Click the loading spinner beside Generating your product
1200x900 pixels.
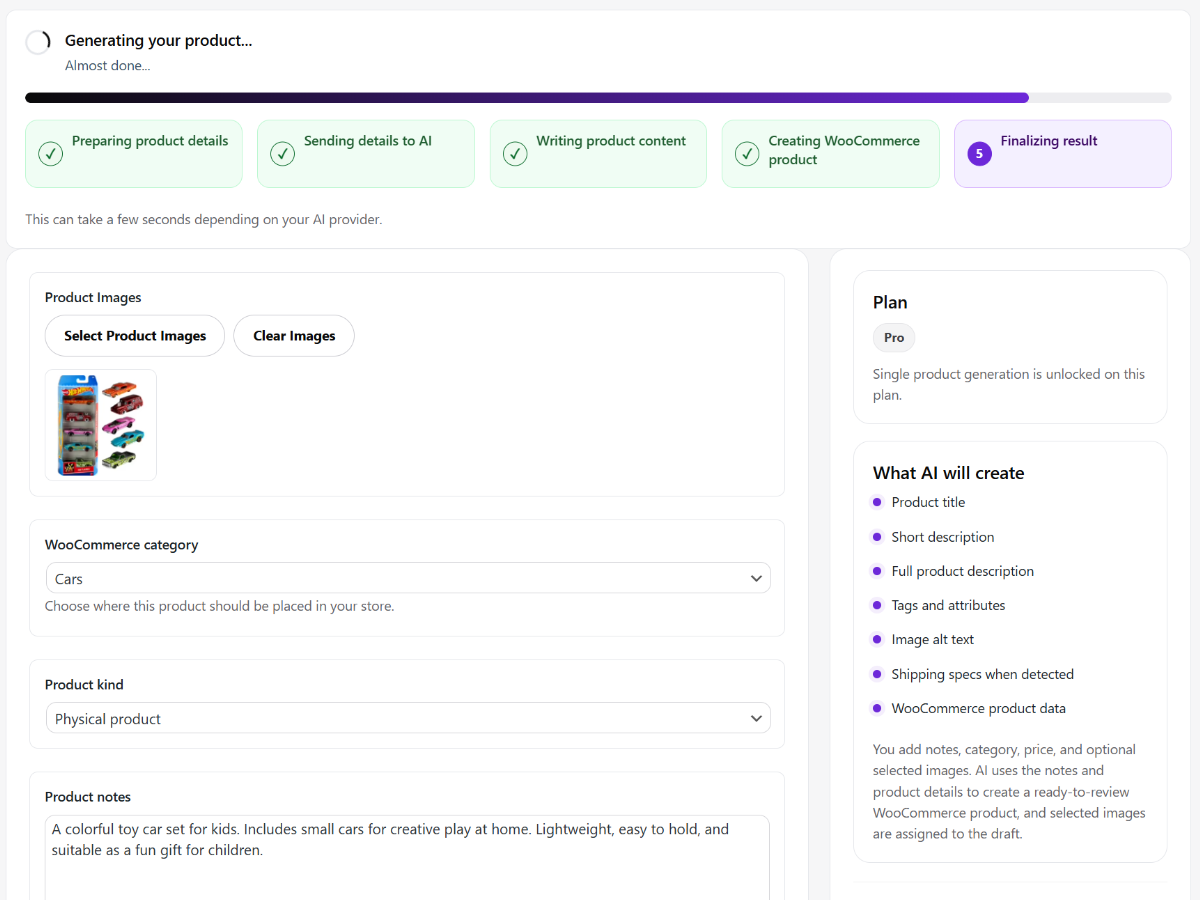(x=38, y=42)
